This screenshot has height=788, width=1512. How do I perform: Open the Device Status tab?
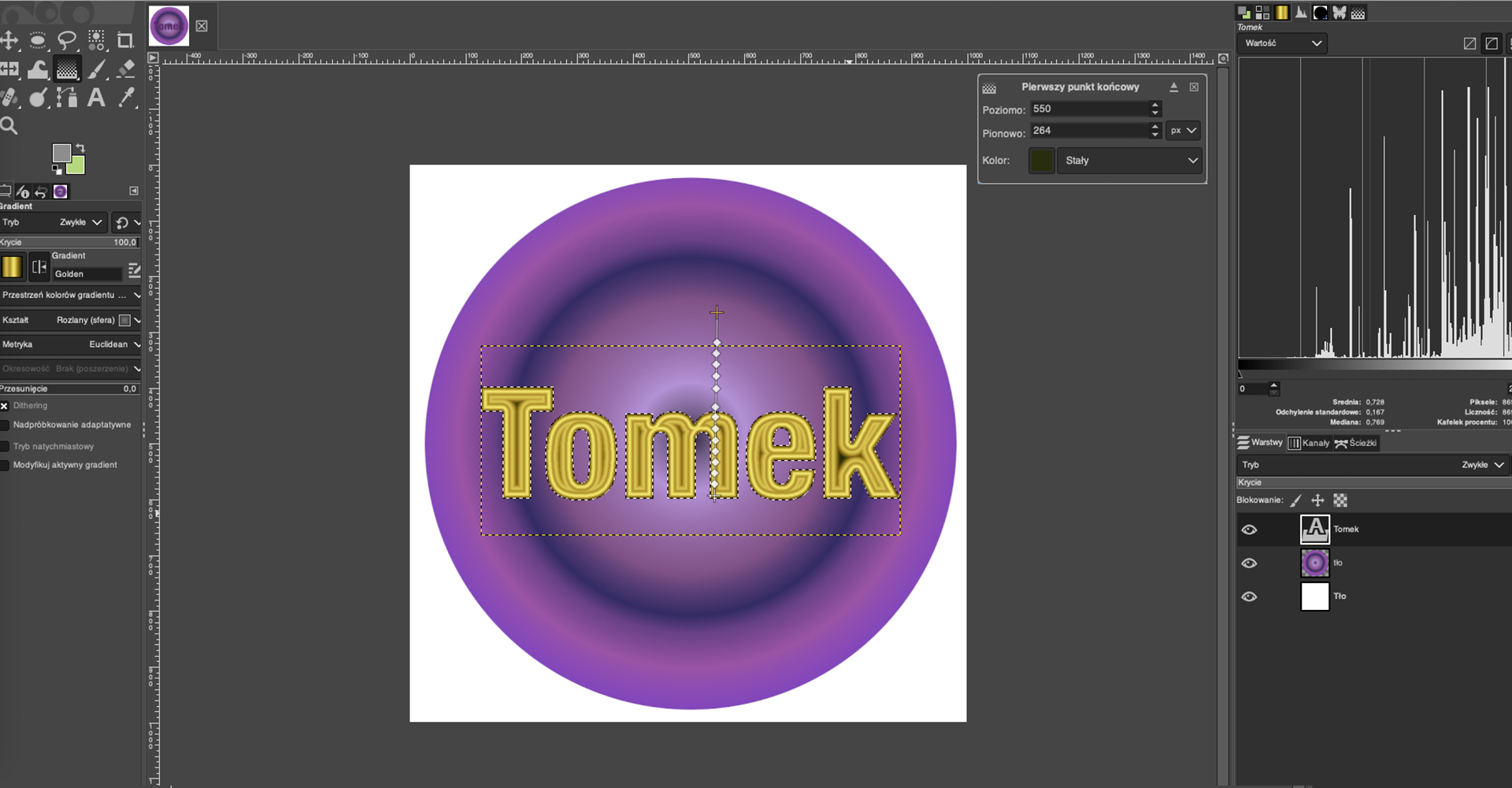(23, 191)
